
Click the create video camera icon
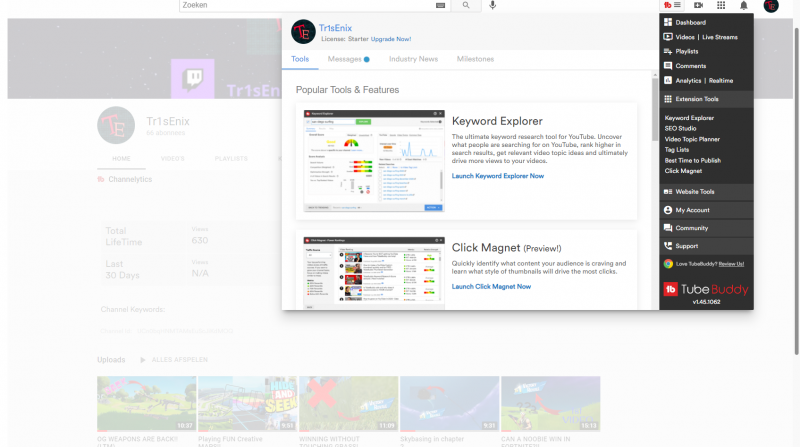point(698,6)
